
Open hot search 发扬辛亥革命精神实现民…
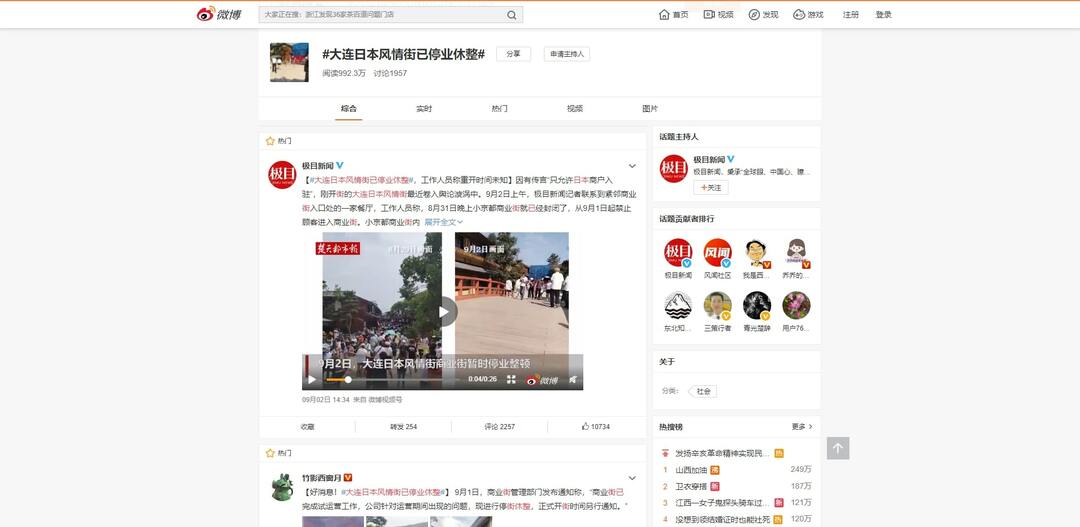(723, 453)
